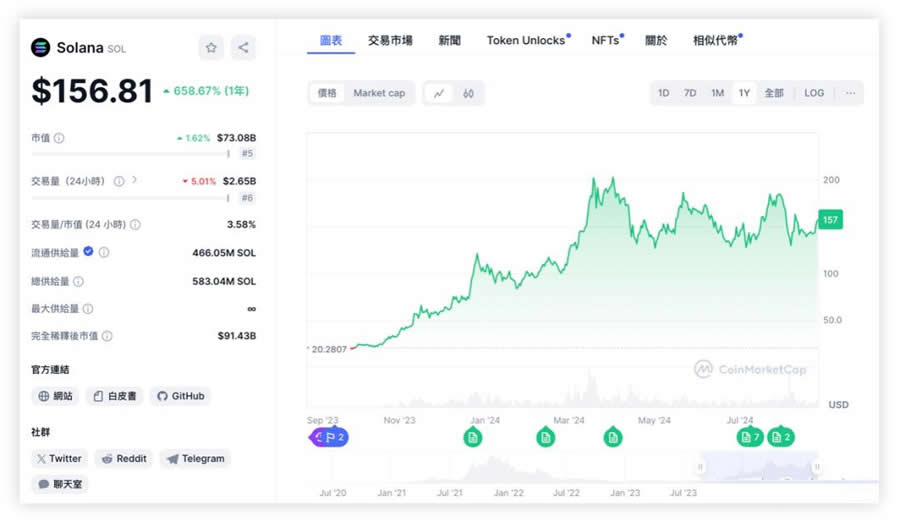Select the 1M time range
The height and width of the screenshot is (528, 900).
pos(717,93)
